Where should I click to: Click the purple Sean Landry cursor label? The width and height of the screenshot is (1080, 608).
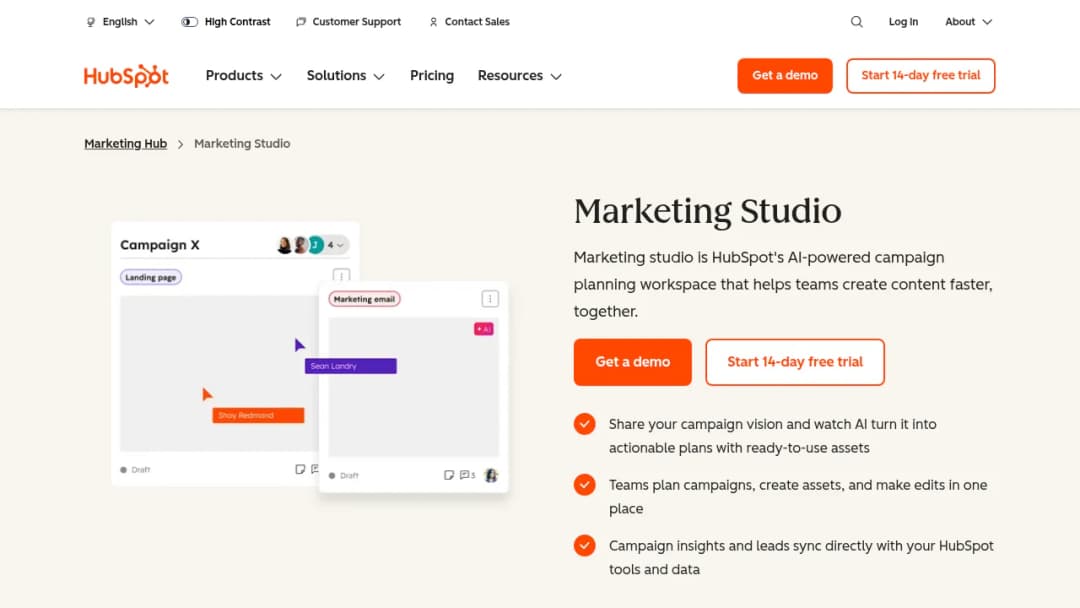[x=351, y=366]
